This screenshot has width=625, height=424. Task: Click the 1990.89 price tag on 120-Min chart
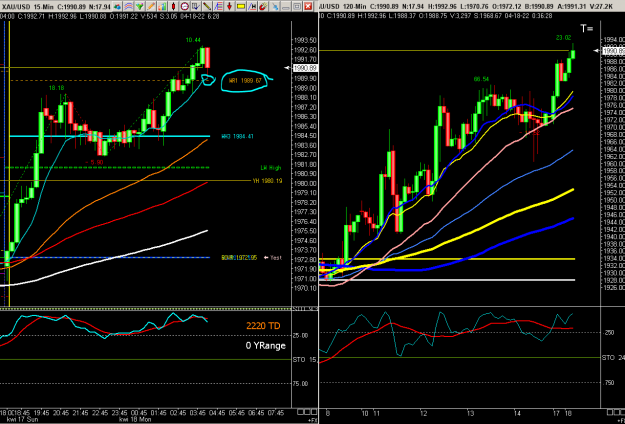(613, 51)
